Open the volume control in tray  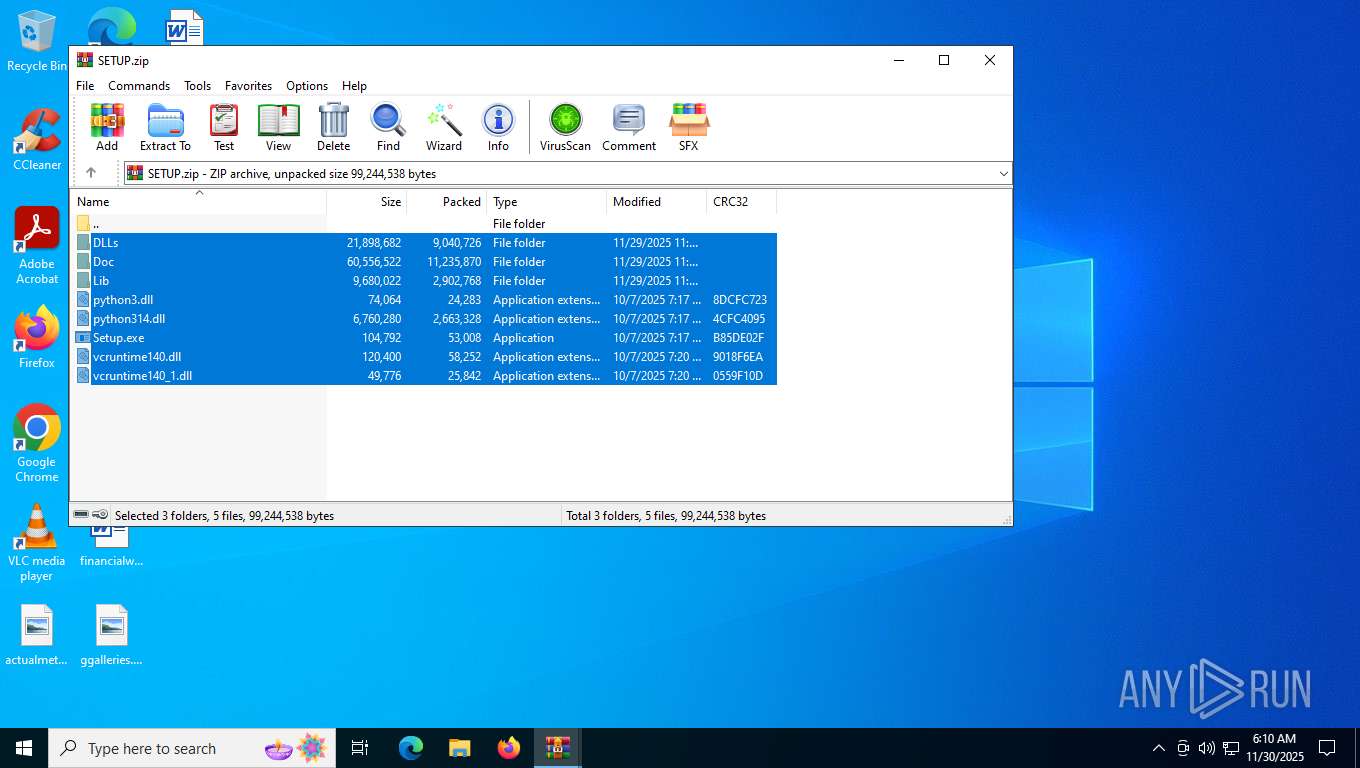tap(1206, 748)
